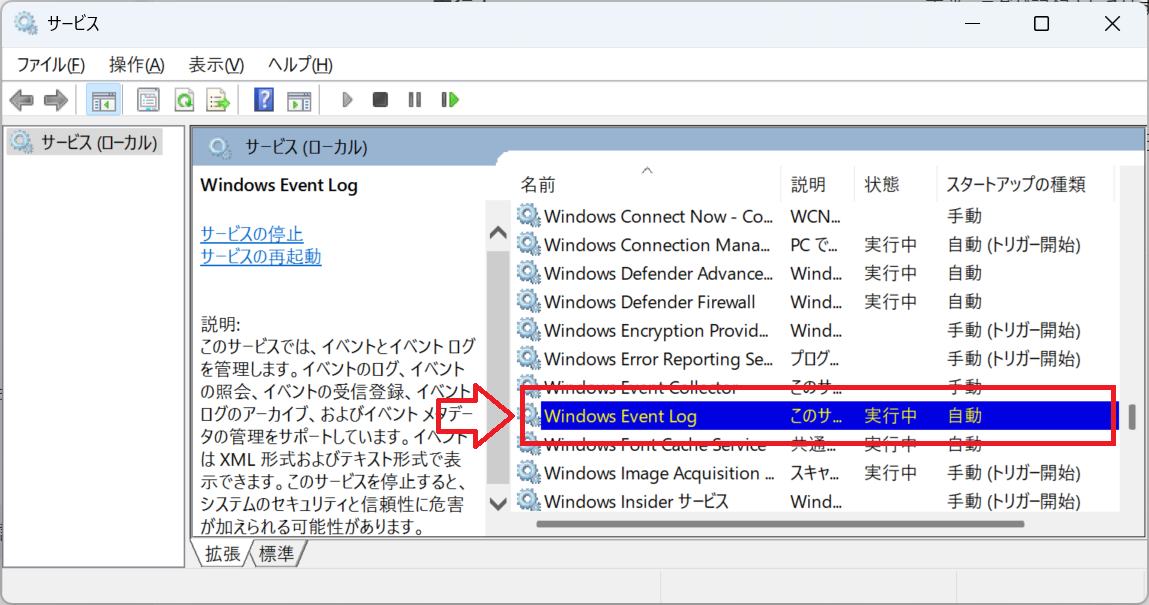
Task: Click the Back arrow toolbar icon
Action: coord(22,100)
